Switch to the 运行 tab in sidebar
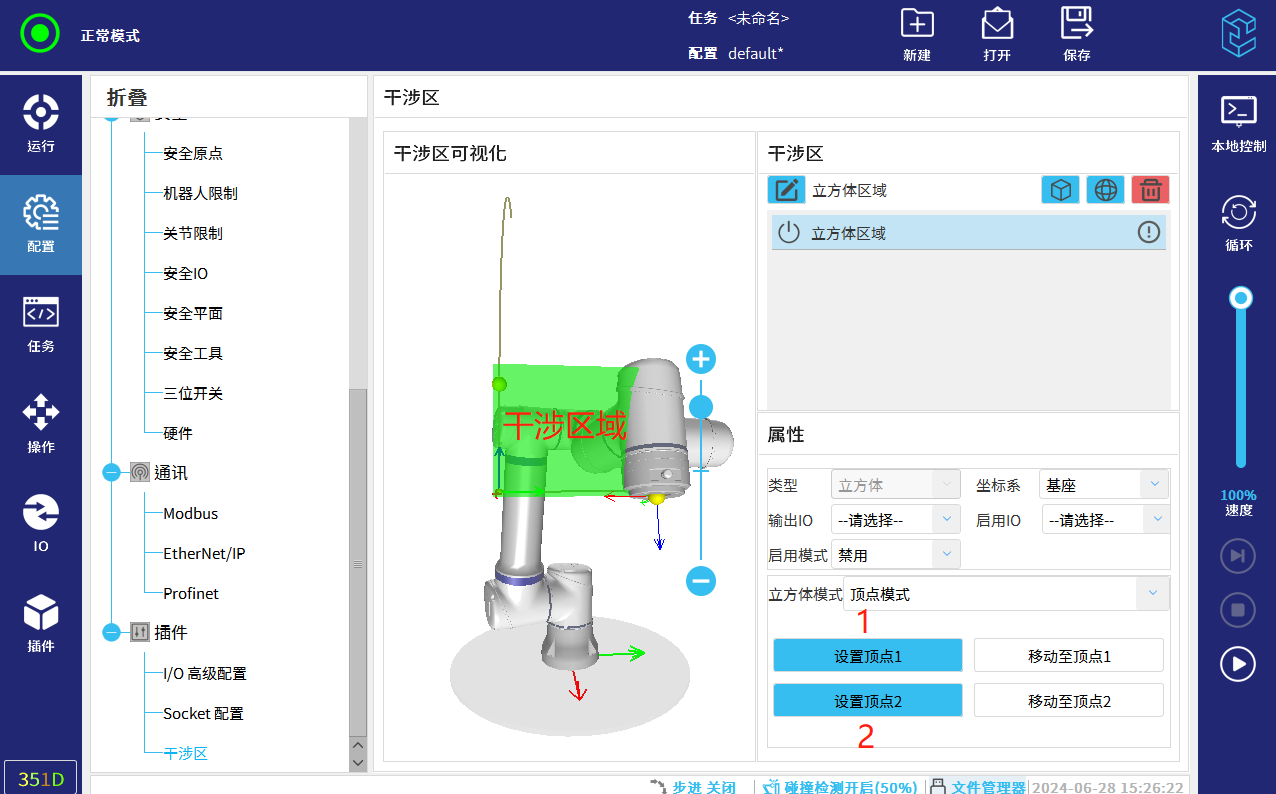1276x794 pixels. pos(41,124)
